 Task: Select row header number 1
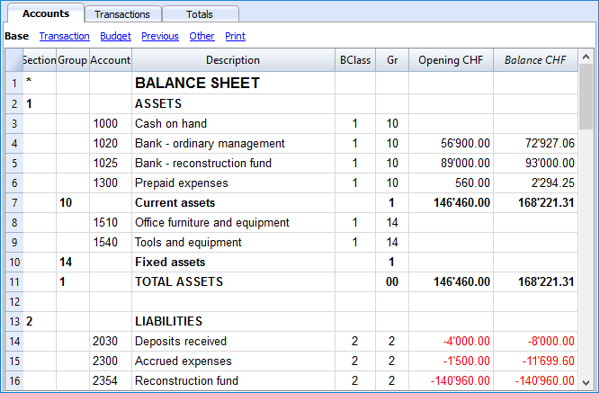(x=14, y=83)
